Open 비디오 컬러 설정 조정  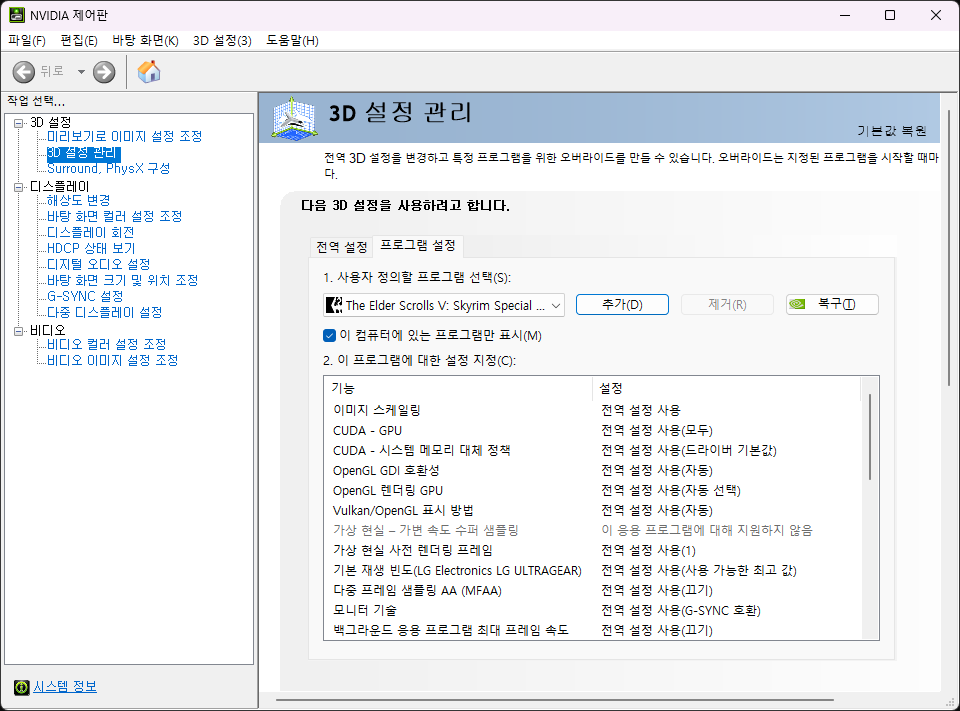pyautogui.click(x=107, y=344)
